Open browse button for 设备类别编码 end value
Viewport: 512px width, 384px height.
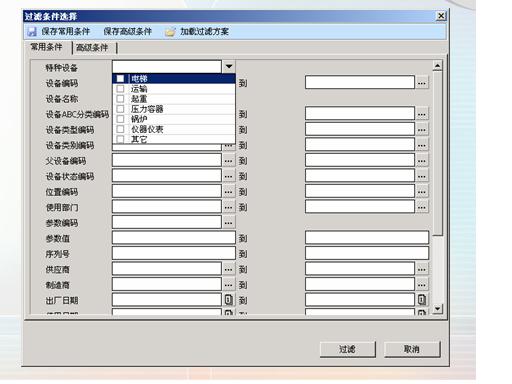422,145
